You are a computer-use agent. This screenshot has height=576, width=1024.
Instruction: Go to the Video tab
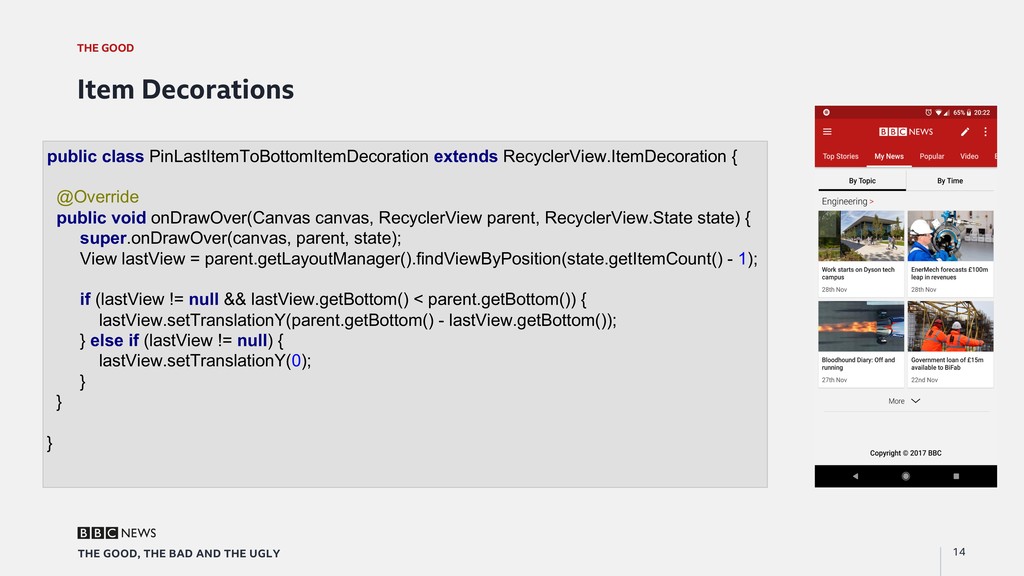point(969,157)
